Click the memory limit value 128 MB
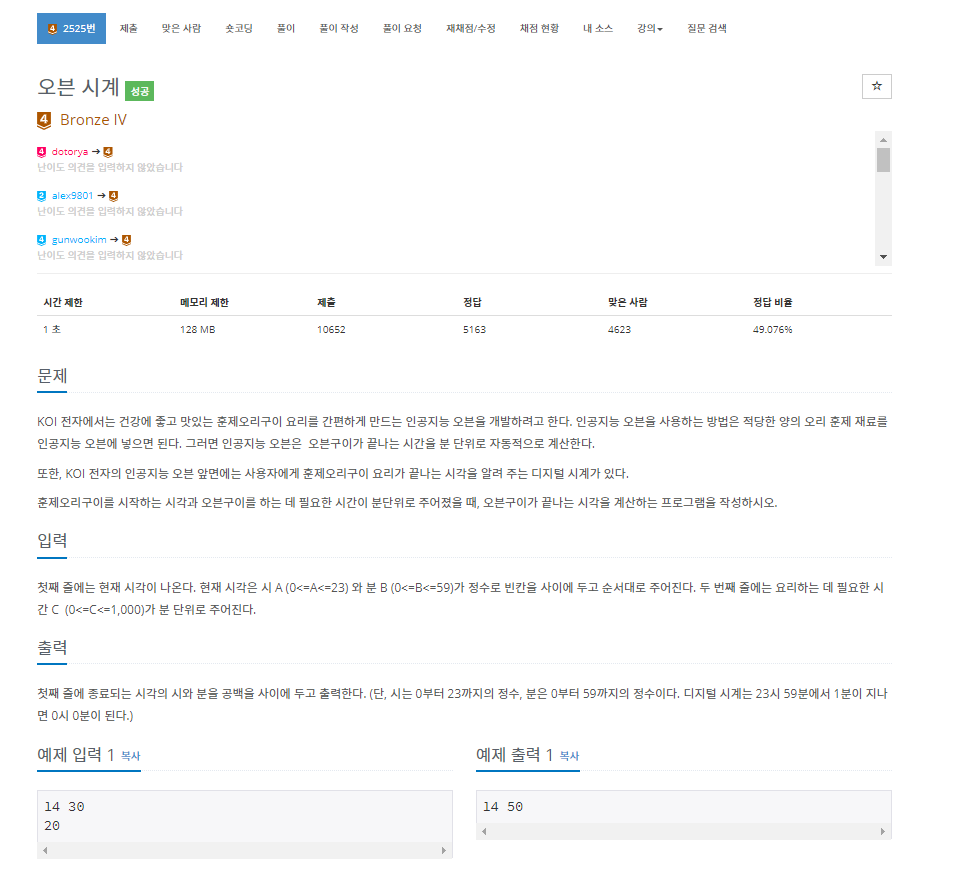The height and width of the screenshot is (870, 954). tap(198, 330)
